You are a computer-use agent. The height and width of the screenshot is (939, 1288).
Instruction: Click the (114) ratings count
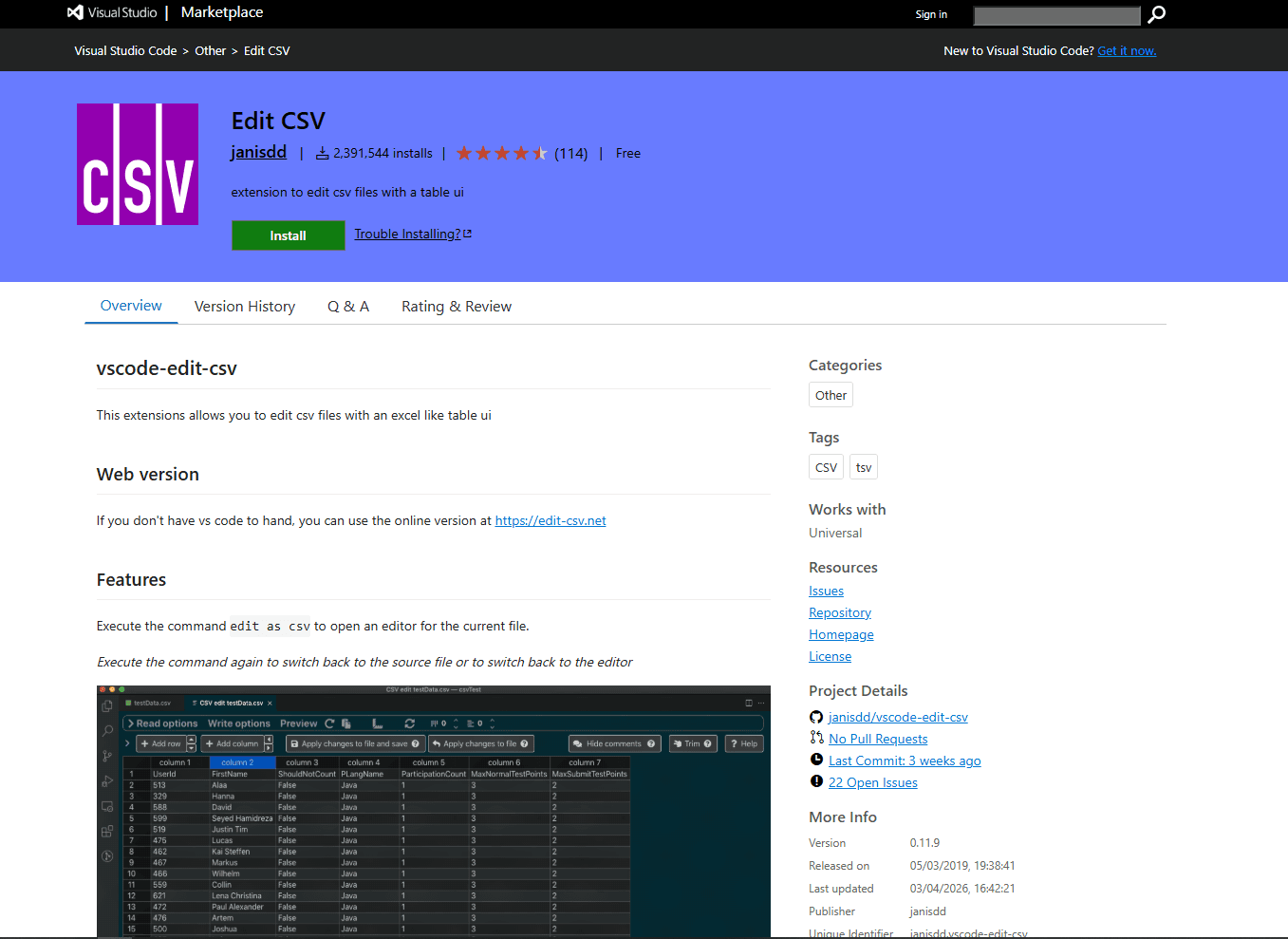click(x=570, y=153)
